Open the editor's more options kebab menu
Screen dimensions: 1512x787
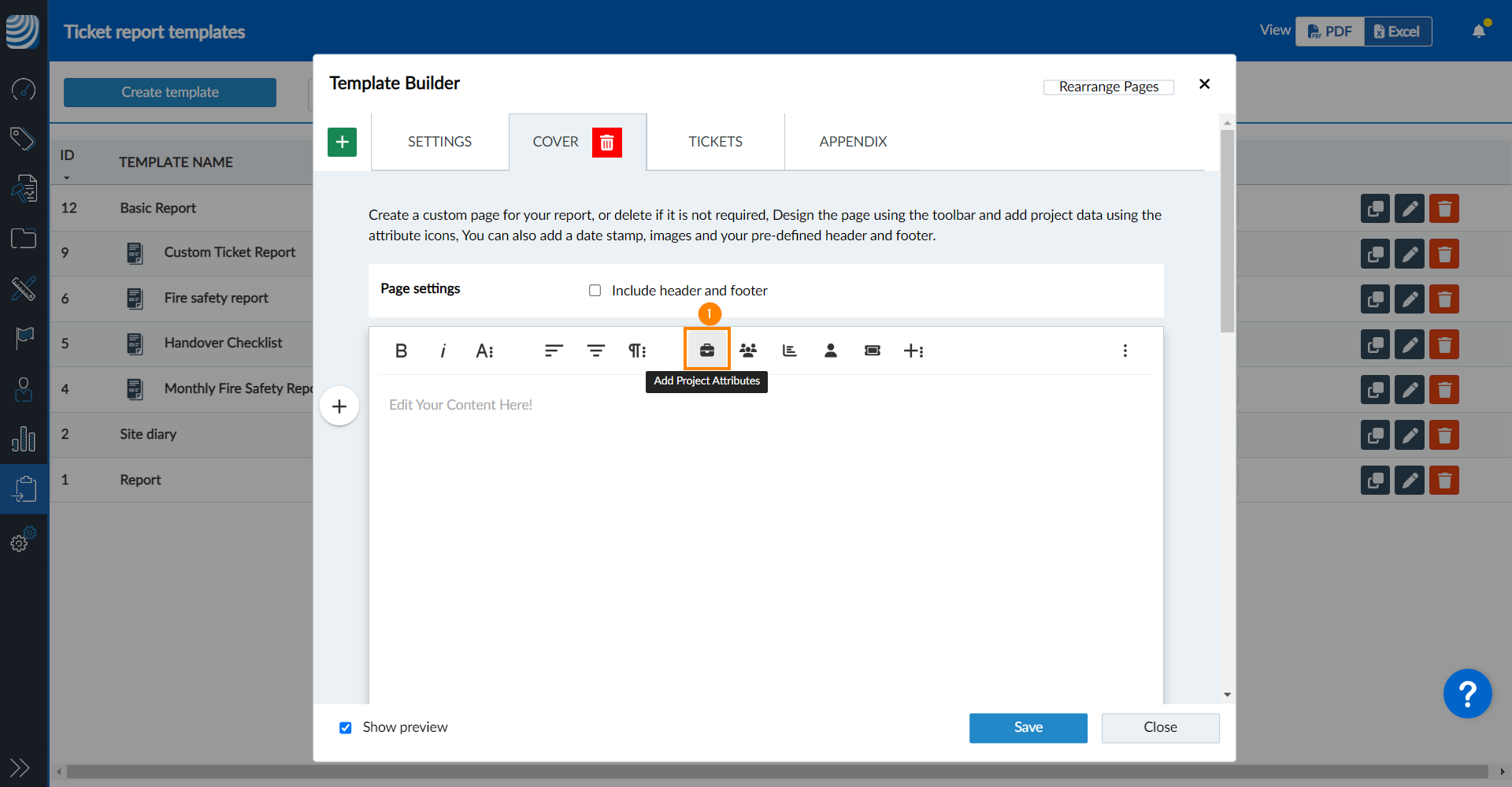tap(1125, 351)
